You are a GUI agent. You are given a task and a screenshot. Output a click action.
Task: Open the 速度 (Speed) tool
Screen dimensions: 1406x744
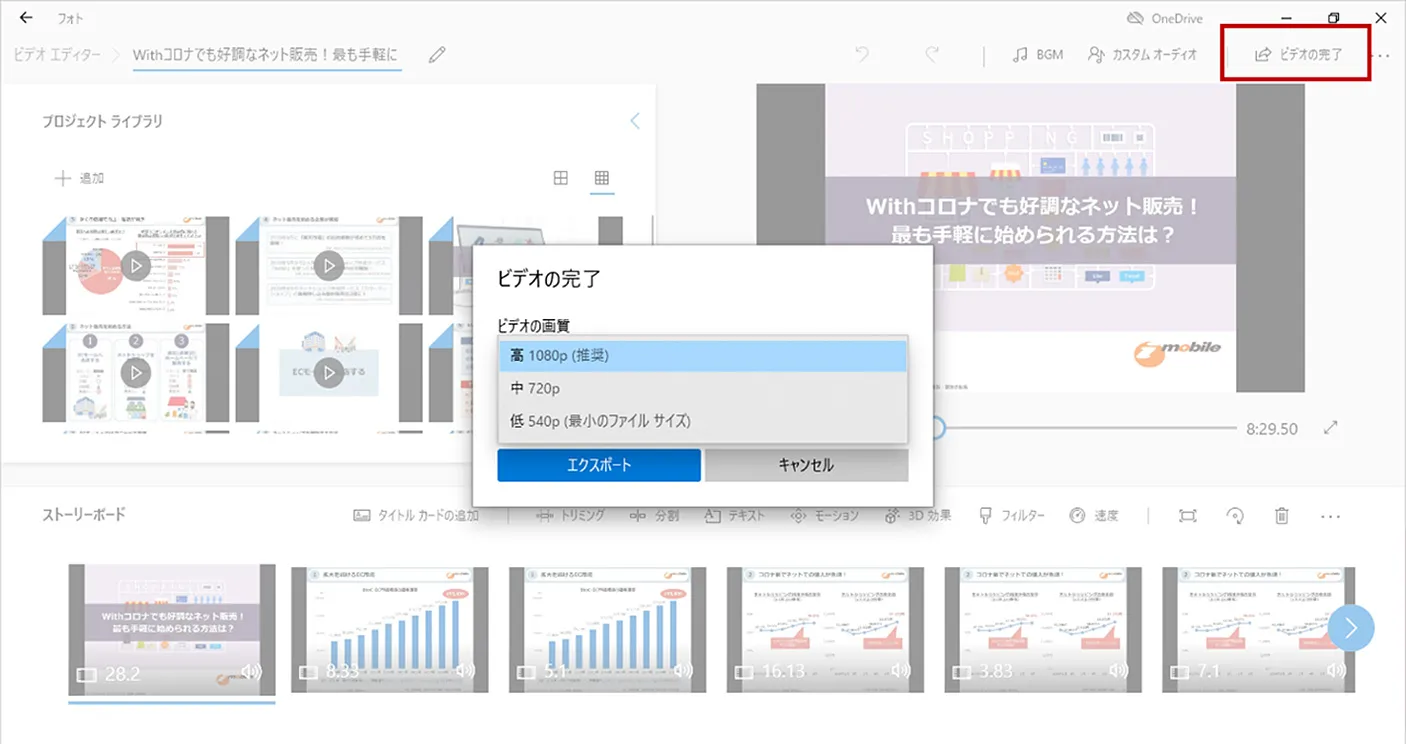[x=1095, y=516]
